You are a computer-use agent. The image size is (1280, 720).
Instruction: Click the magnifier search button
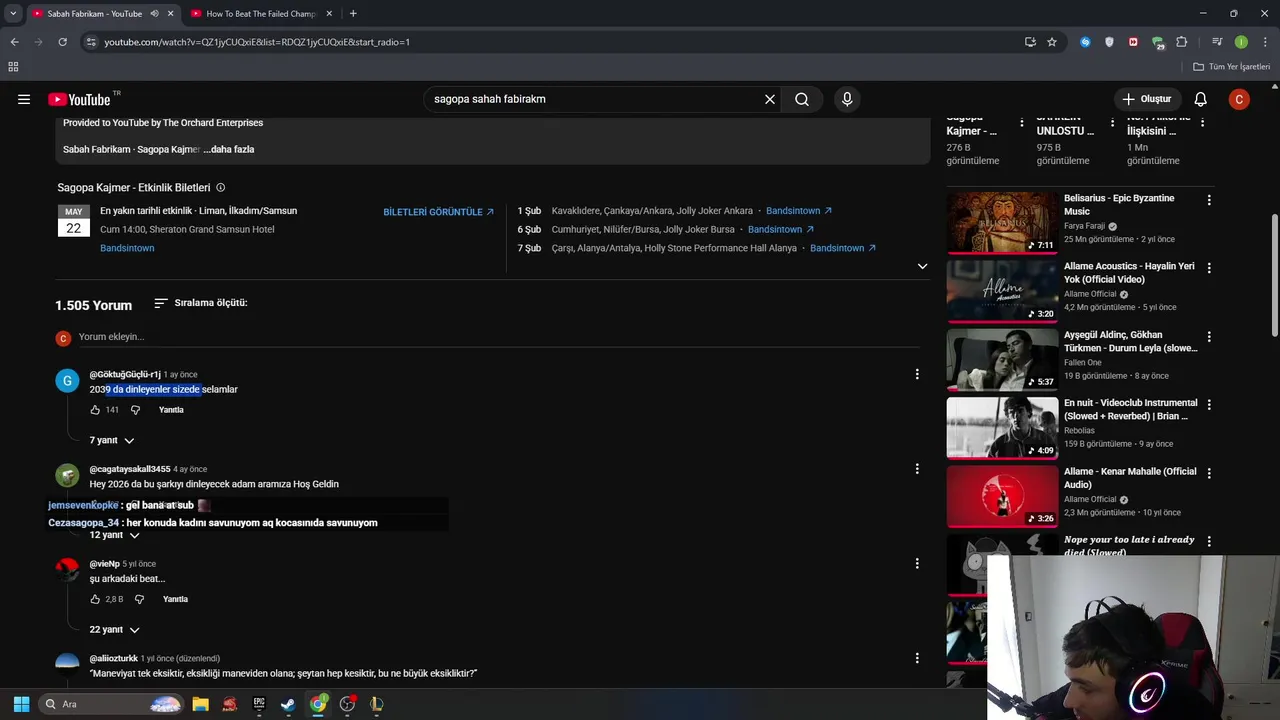pos(802,99)
